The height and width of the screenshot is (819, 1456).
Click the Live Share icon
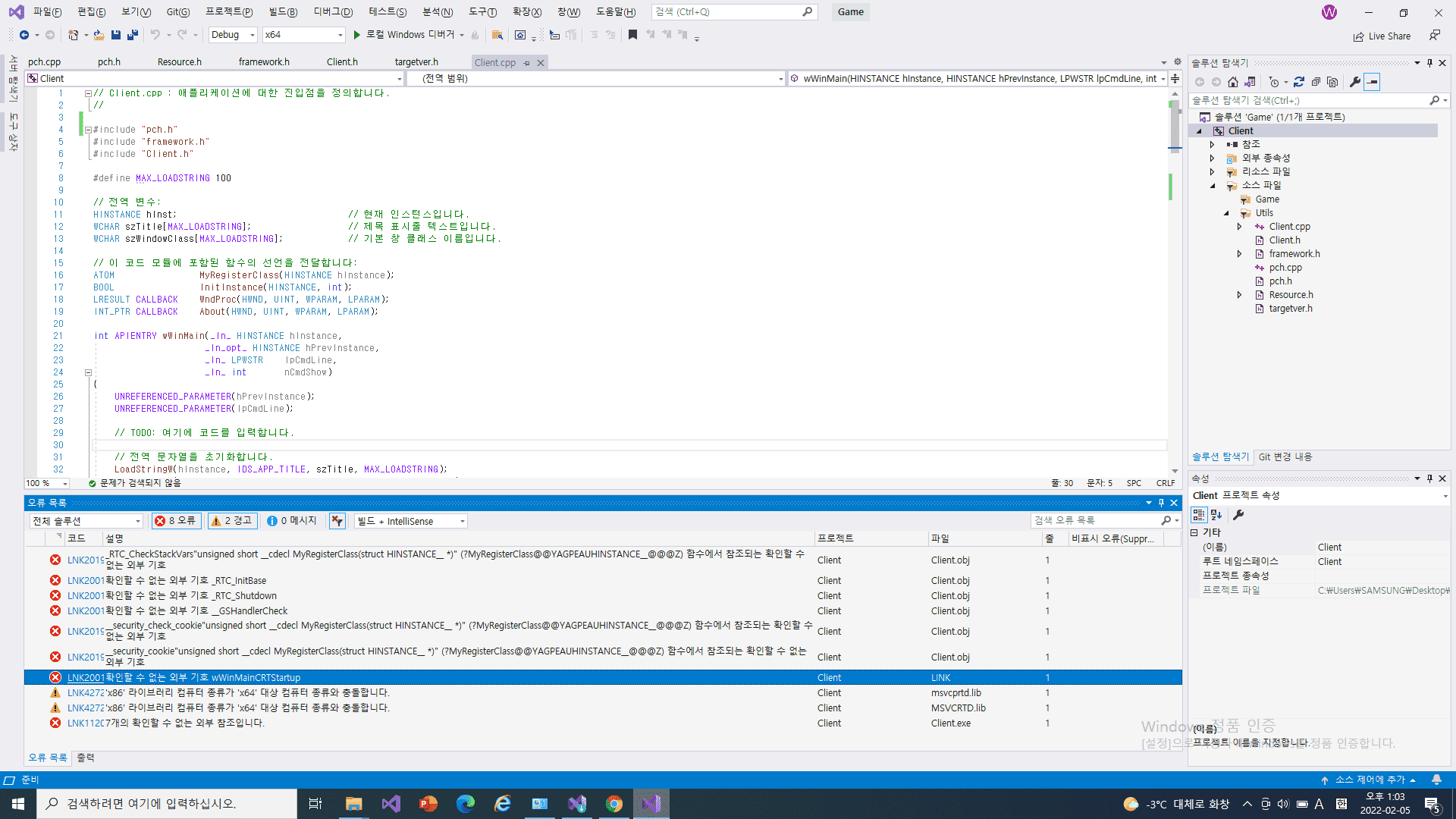tap(1358, 36)
